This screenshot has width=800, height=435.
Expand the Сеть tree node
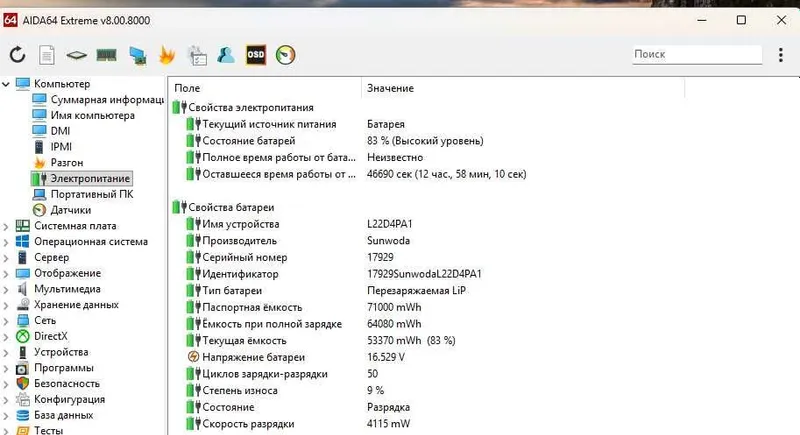click(6, 321)
